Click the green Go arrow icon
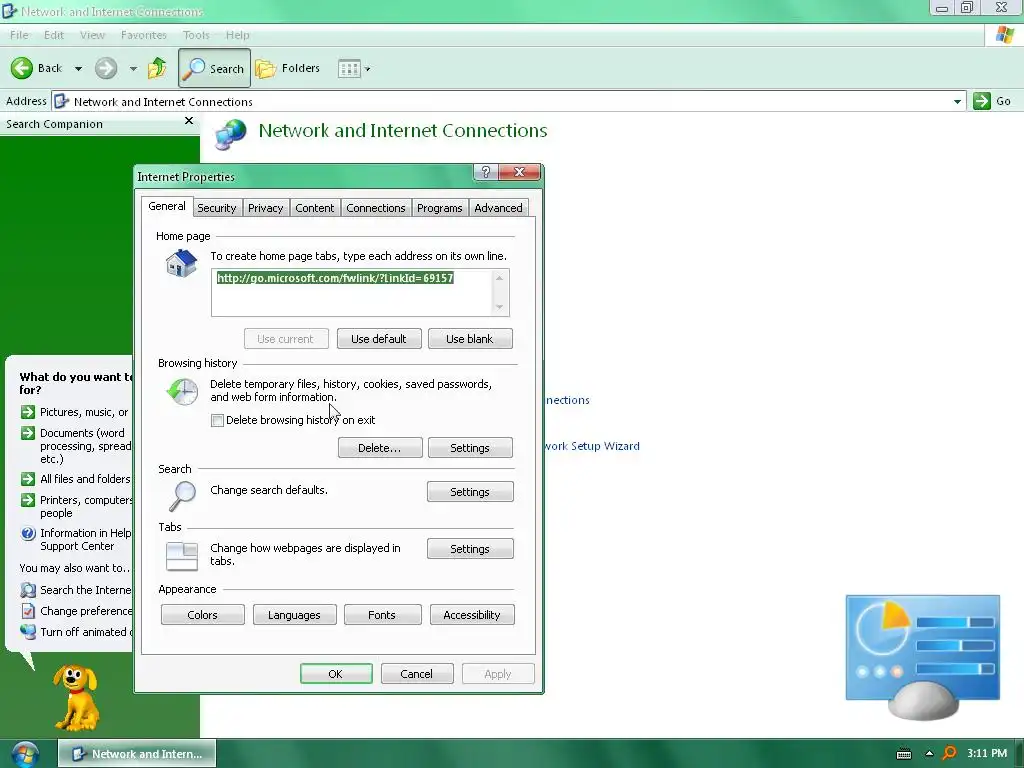Image resolution: width=1024 pixels, height=768 pixels. pos(982,101)
